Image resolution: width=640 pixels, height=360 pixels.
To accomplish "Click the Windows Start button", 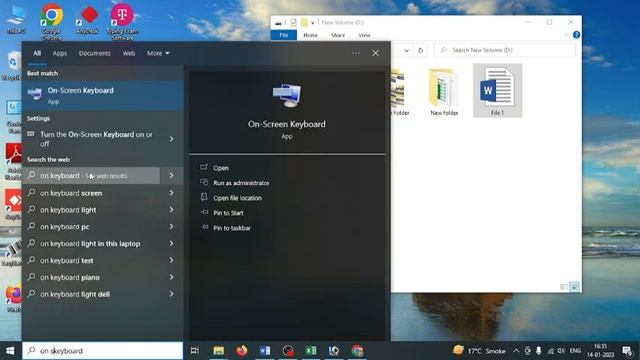I will [x=10, y=351].
